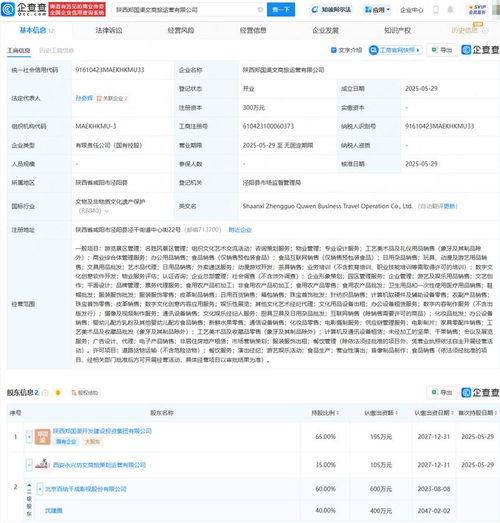Screen dimensions: 500x523
Task: Click the blue 查一下 search button
Action: point(281,10)
